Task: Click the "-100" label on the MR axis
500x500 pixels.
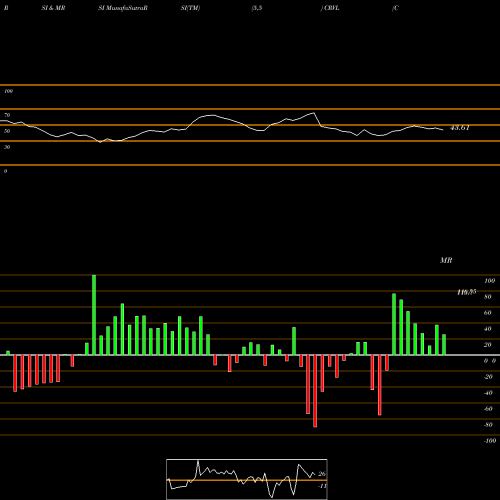Action: point(490,441)
